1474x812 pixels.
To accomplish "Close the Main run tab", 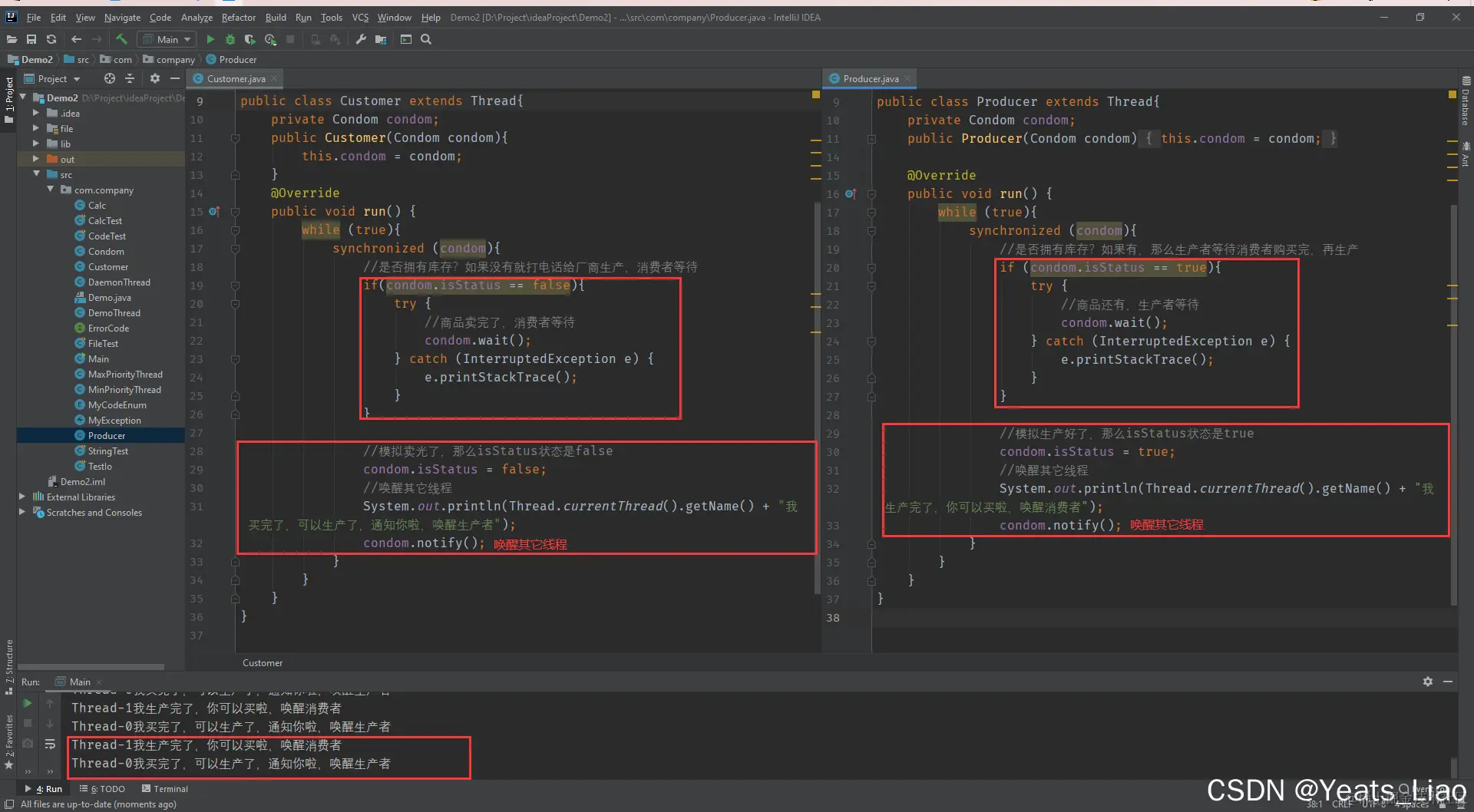I will pyautogui.click(x=99, y=682).
